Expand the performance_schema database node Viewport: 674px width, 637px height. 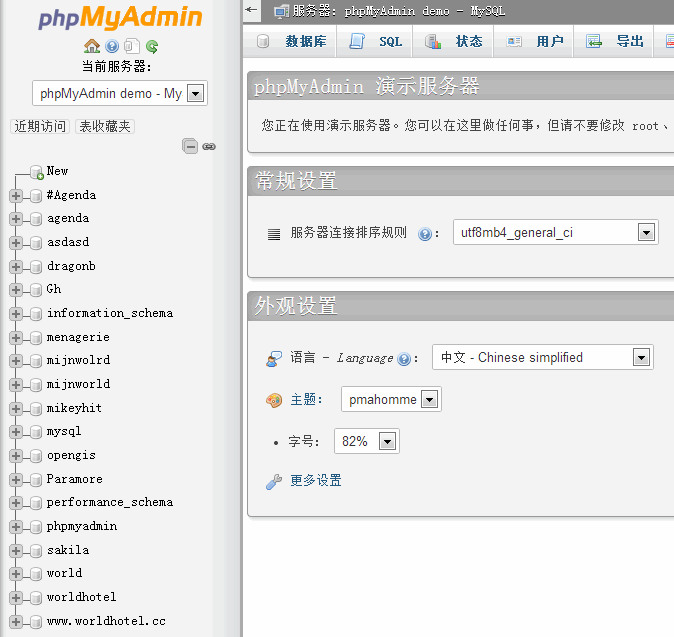click(15, 503)
